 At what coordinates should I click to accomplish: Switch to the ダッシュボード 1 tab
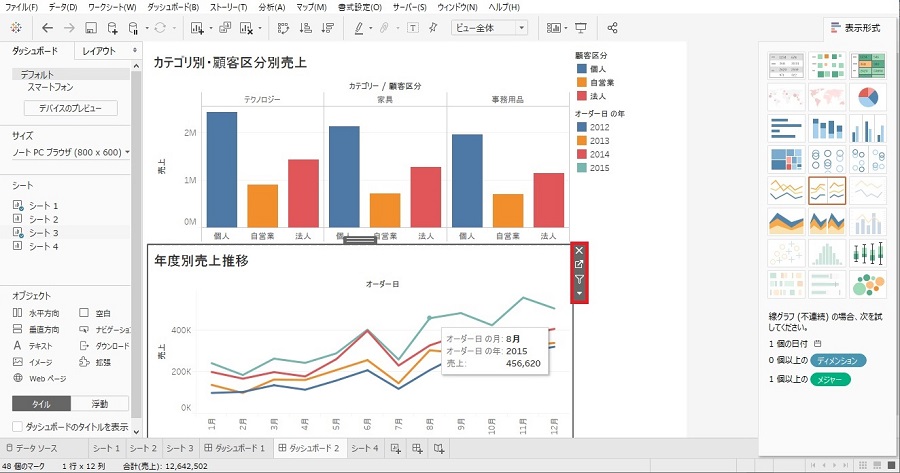click(x=235, y=448)
